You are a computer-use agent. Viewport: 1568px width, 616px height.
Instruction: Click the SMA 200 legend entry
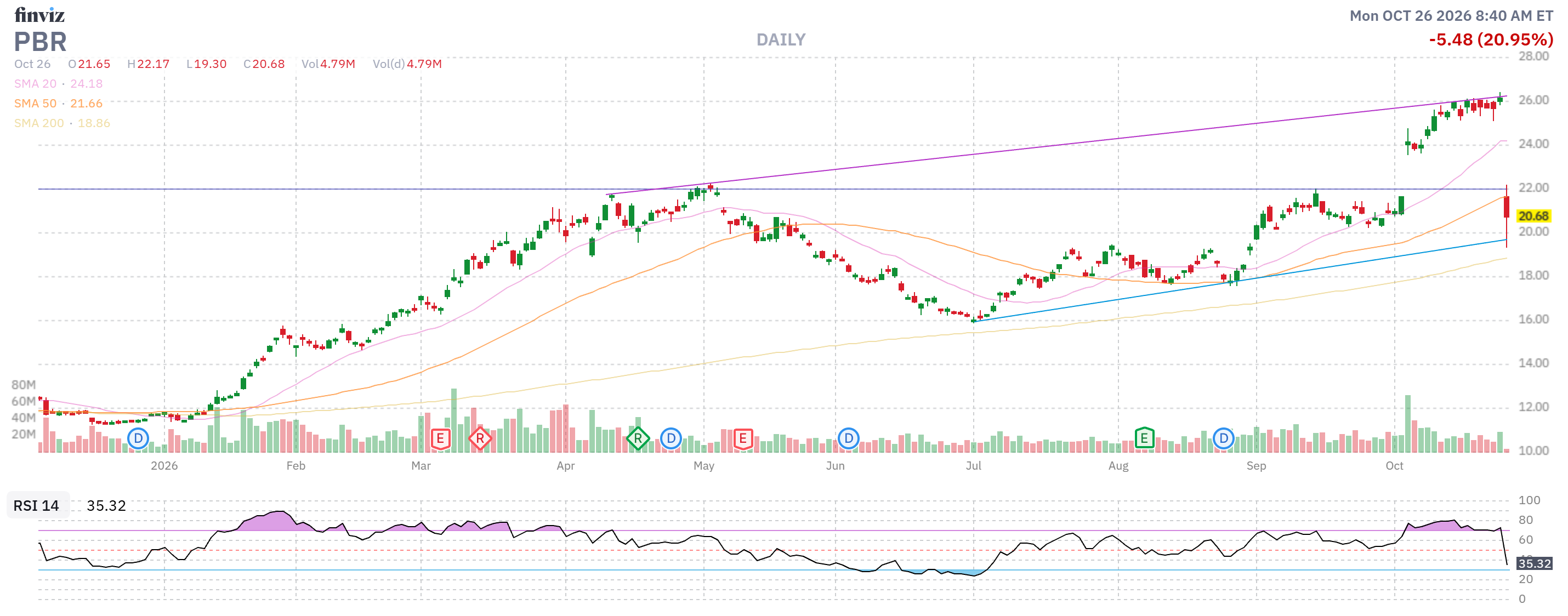coord(62,123)
